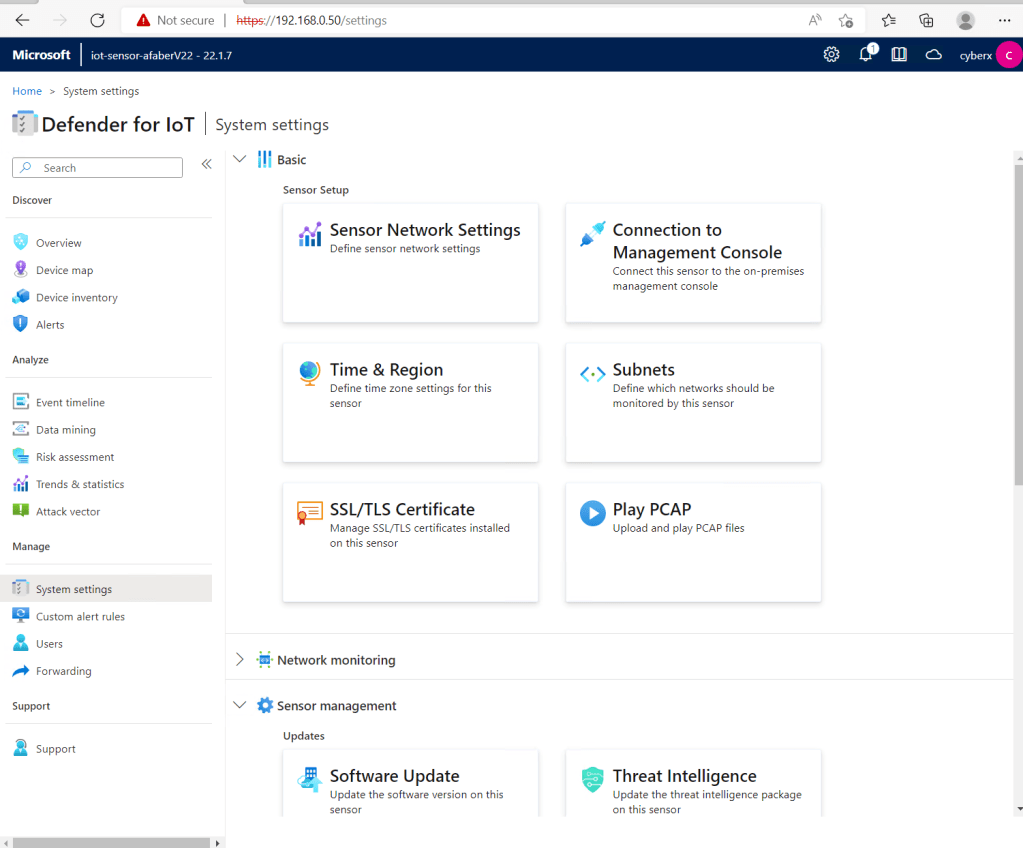
Task: Open the notifications bell icon
Action: (x=866, y=55)
